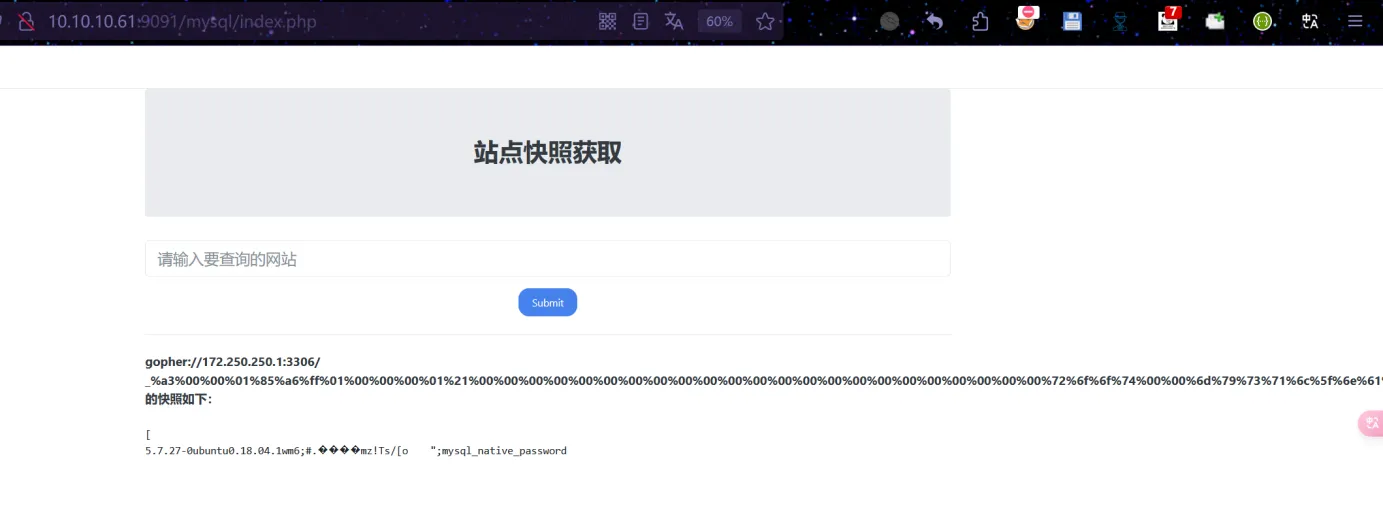1383x532 pixels.
Task: Bookmark this page with the star icon
Action: (765, 21)
